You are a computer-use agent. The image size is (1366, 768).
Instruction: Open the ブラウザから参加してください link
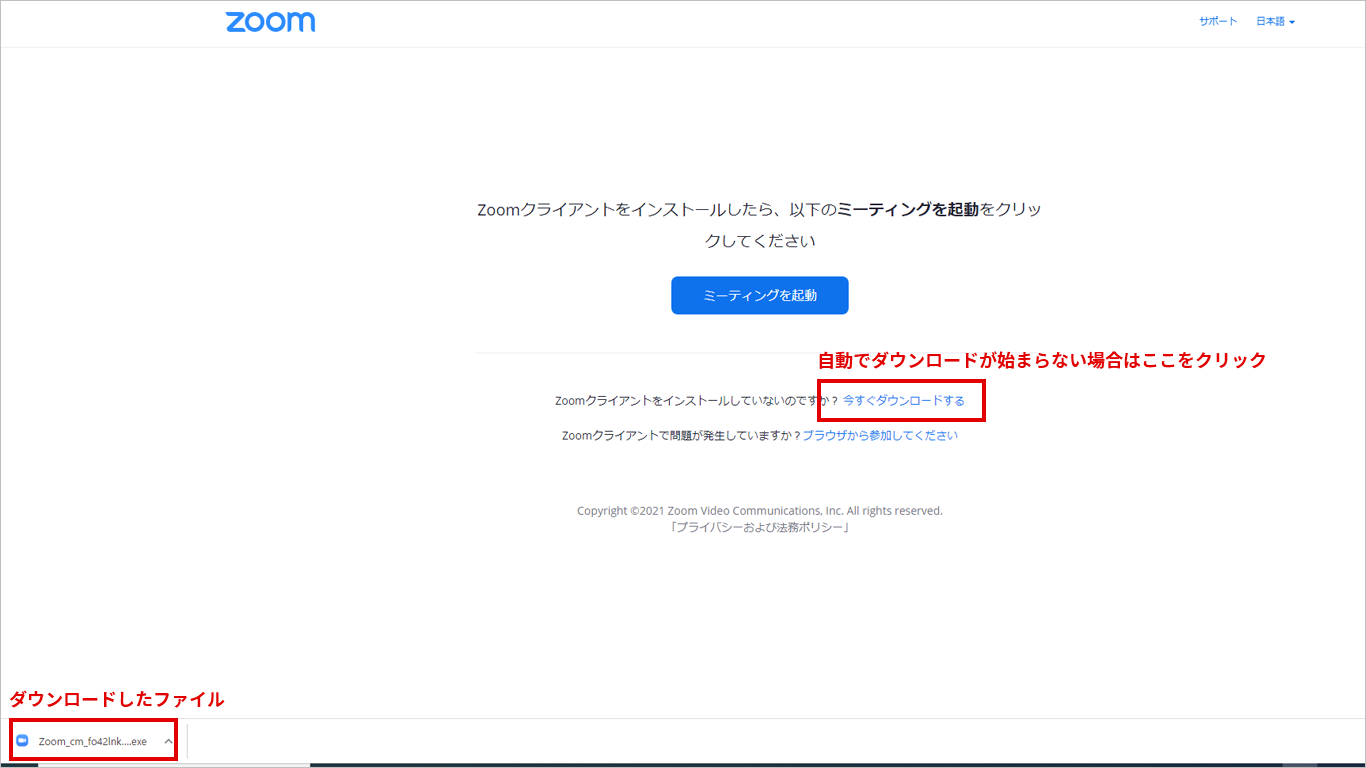pyautogui.click(x=880, y=435)
